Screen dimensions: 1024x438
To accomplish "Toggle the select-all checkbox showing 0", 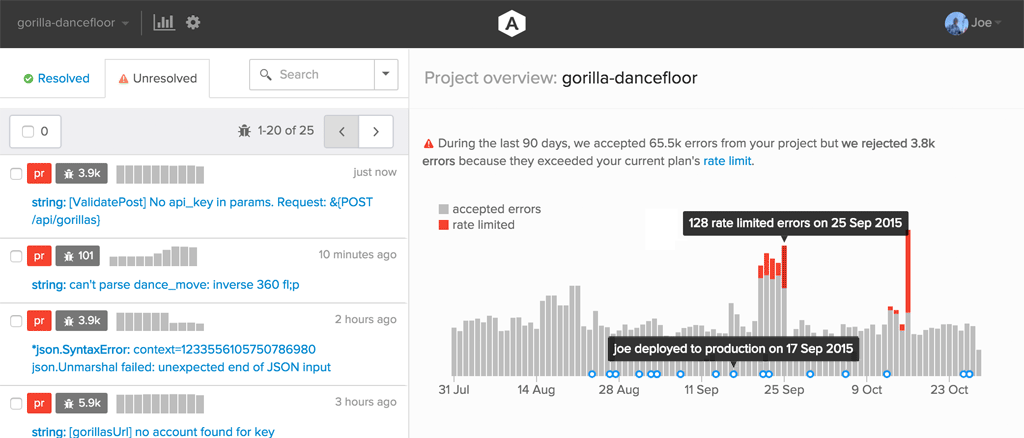I will [35, 131].
